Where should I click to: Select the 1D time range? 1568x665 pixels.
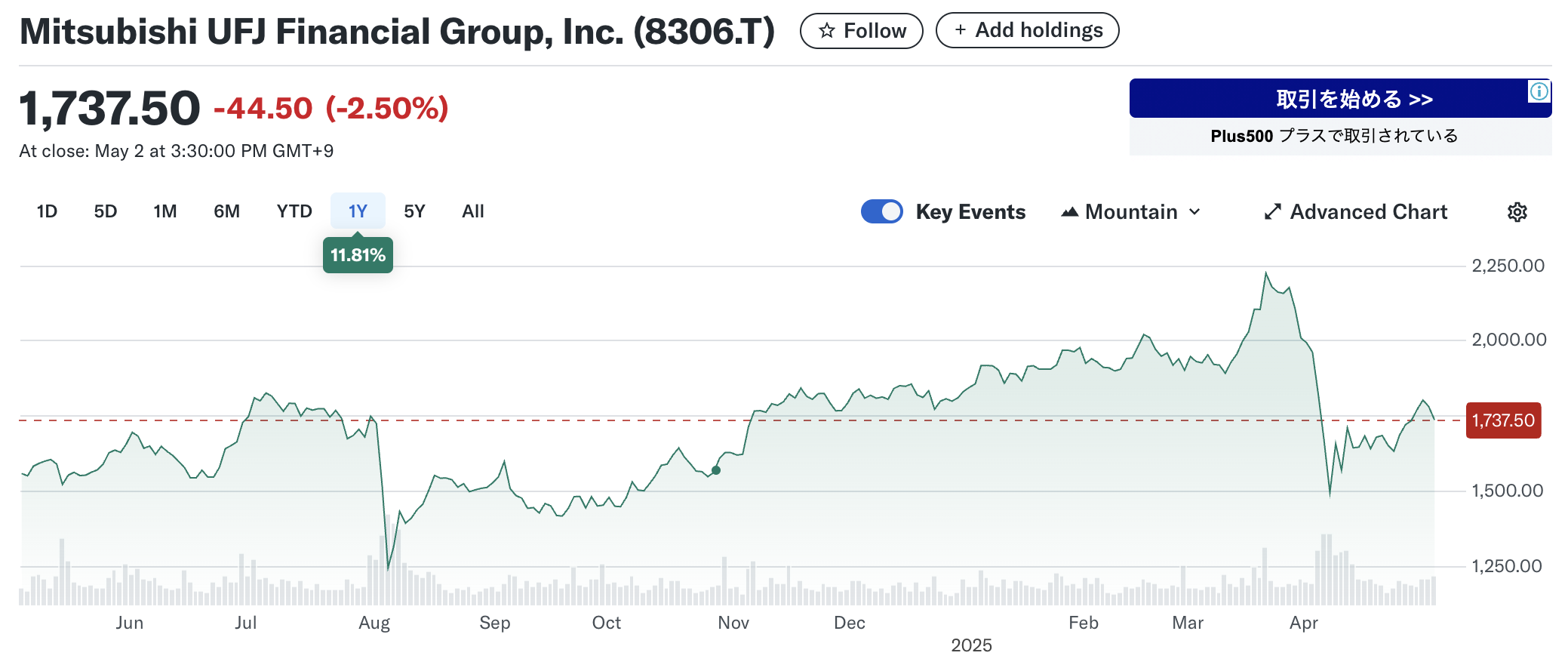coord(47,211)
